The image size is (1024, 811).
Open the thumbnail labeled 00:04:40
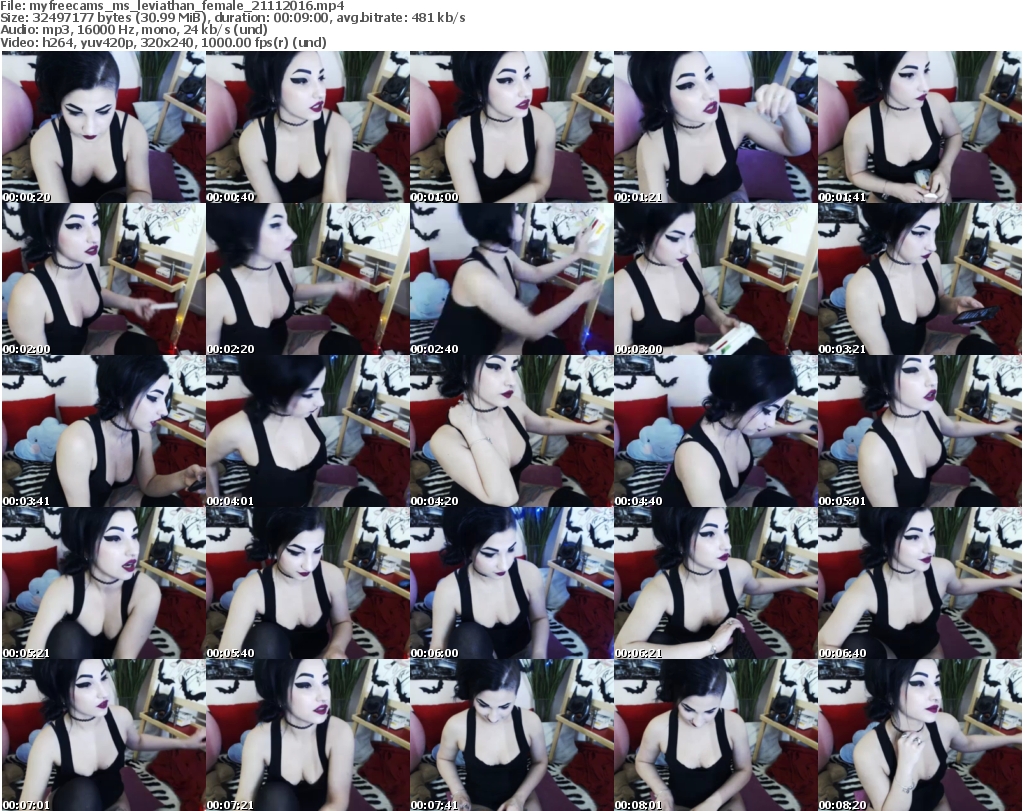click(715, 431)
